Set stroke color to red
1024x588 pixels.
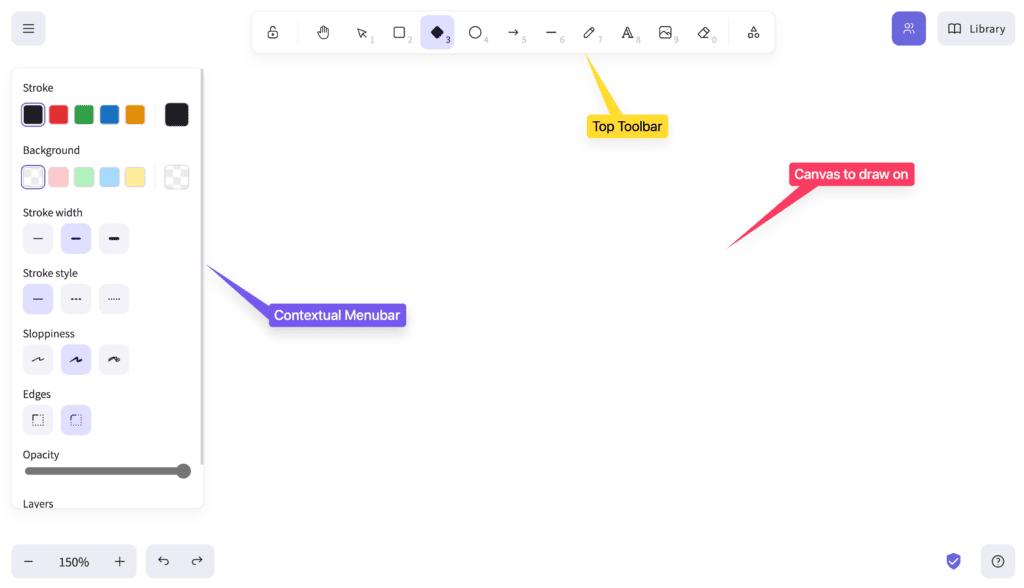coord(57,113)
